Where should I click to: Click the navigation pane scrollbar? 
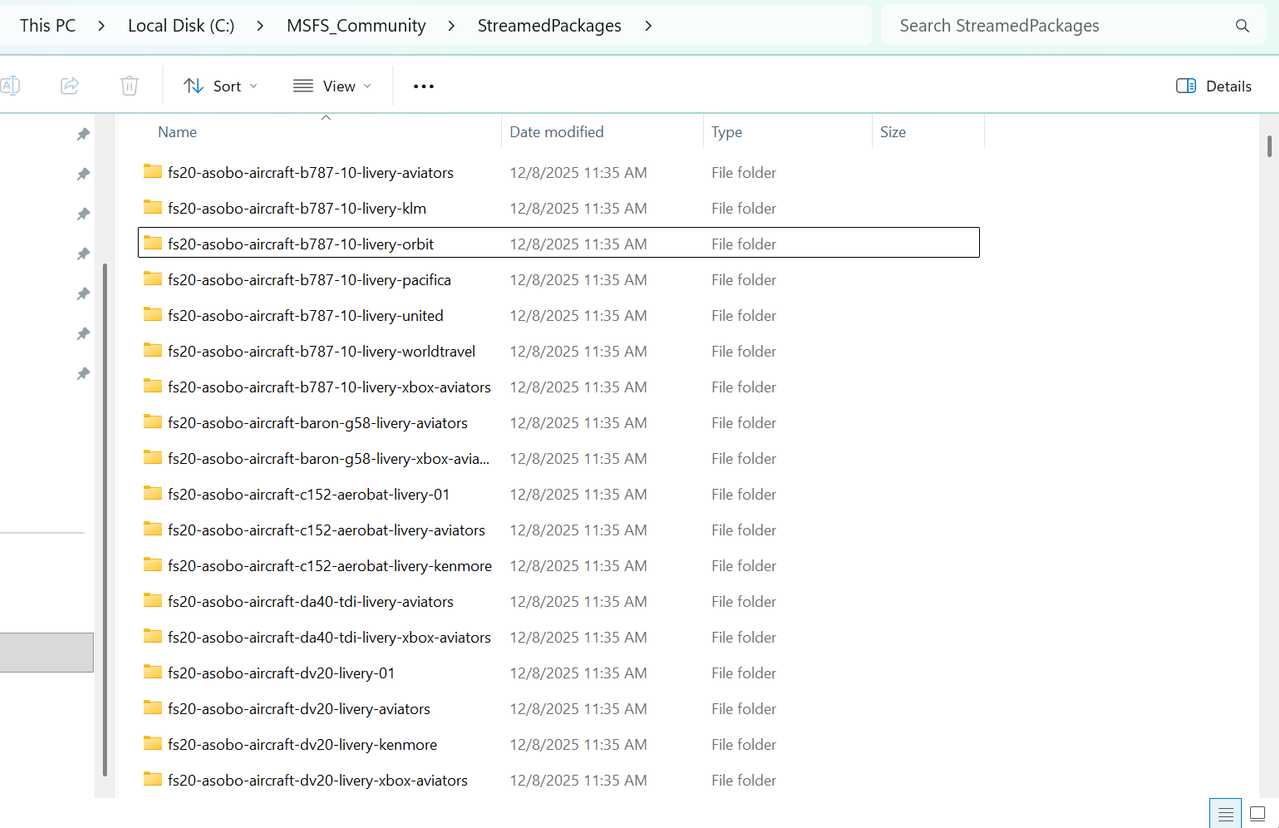point(105,520)
